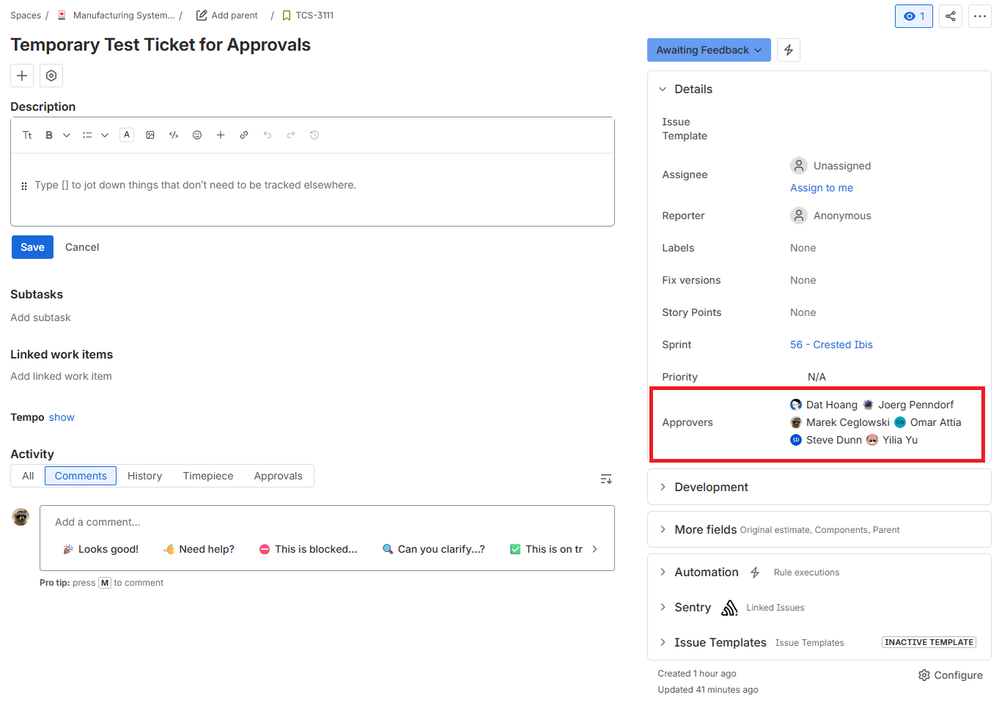Show more quick replies arrow
999x706 pixels.
click(594, 549)
